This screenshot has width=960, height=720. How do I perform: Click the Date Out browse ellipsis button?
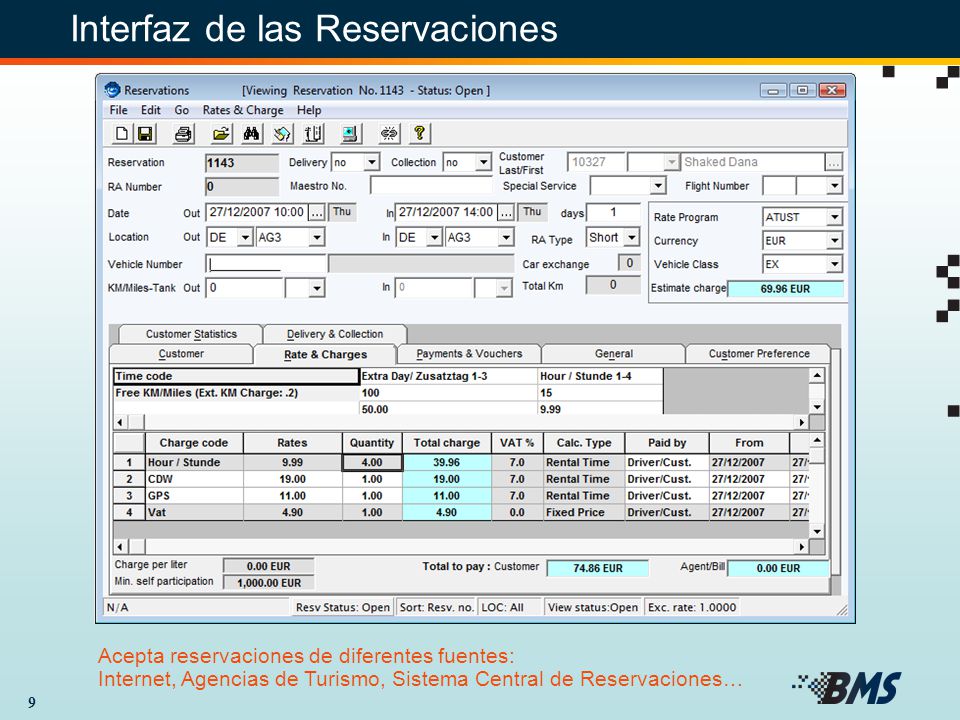click(x=316, y=212)
